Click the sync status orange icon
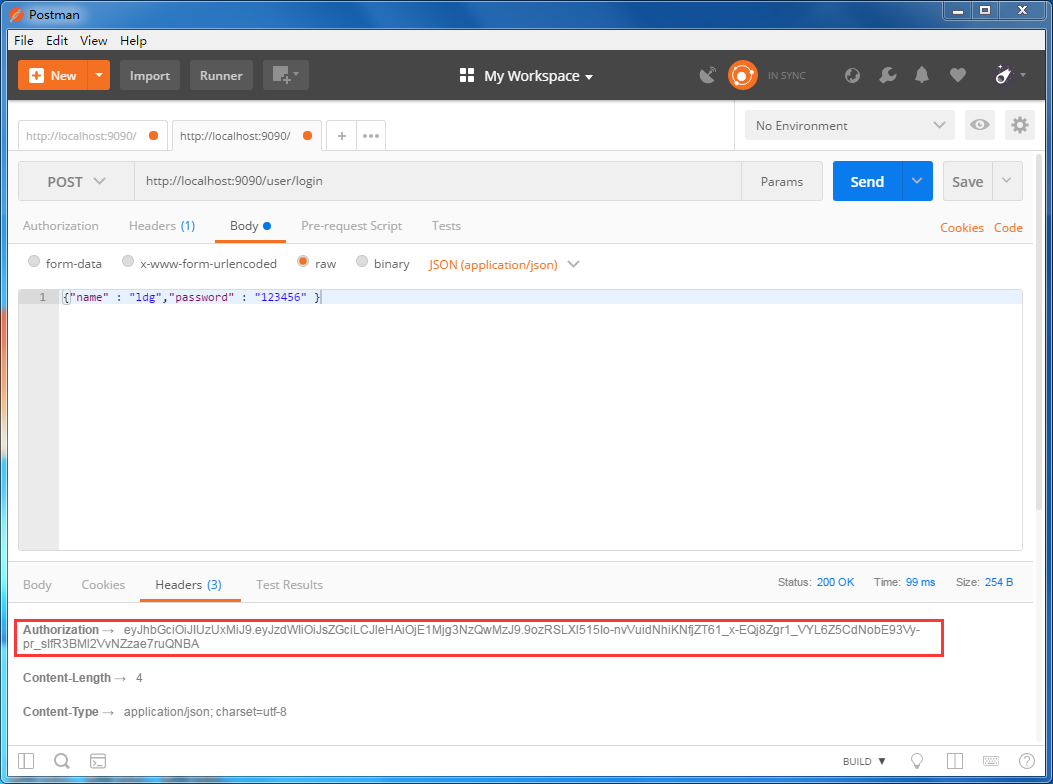This screenshot has width=1053, height=784. pos(742,75)
